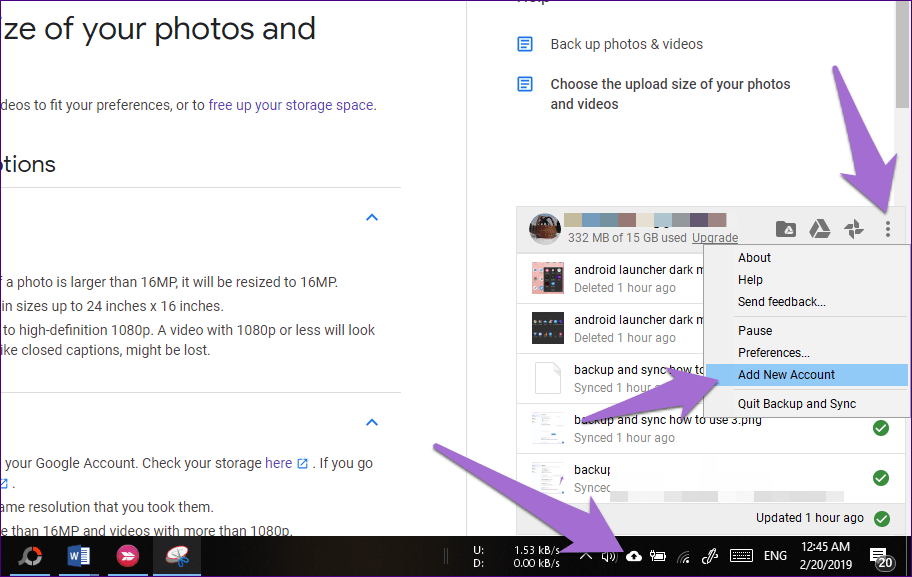Image resolution: width=912 pixels, height=577 pixels.
Task: Open the Wi-Fi network tray icon
Action: [683, 557]
